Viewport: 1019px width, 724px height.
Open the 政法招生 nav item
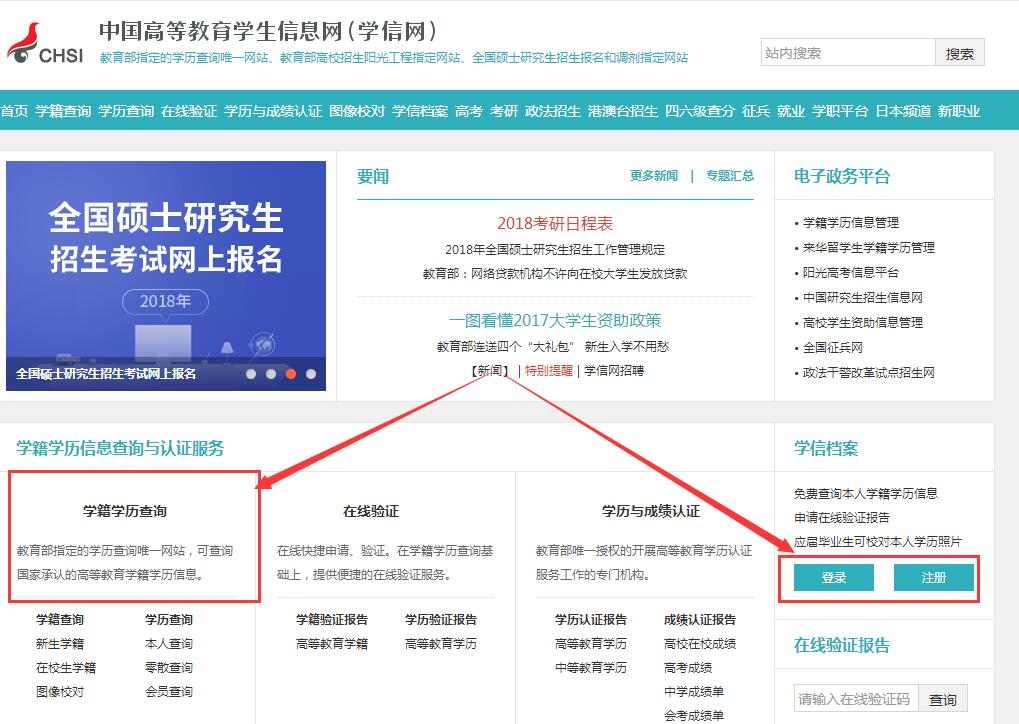pos(553,111)
